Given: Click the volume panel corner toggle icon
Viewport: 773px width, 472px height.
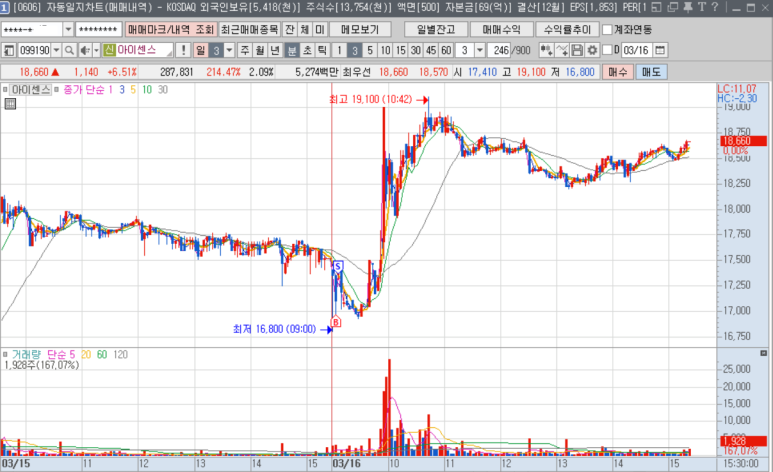Looking at the screenshot, I should click(x=764, y=353).
